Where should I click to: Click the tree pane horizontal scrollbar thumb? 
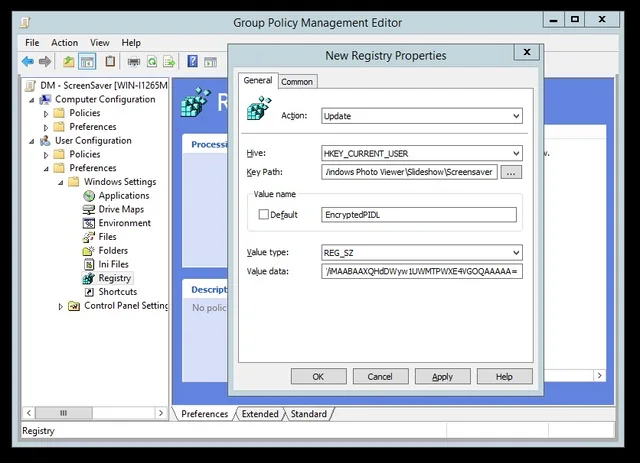point(64,413)
